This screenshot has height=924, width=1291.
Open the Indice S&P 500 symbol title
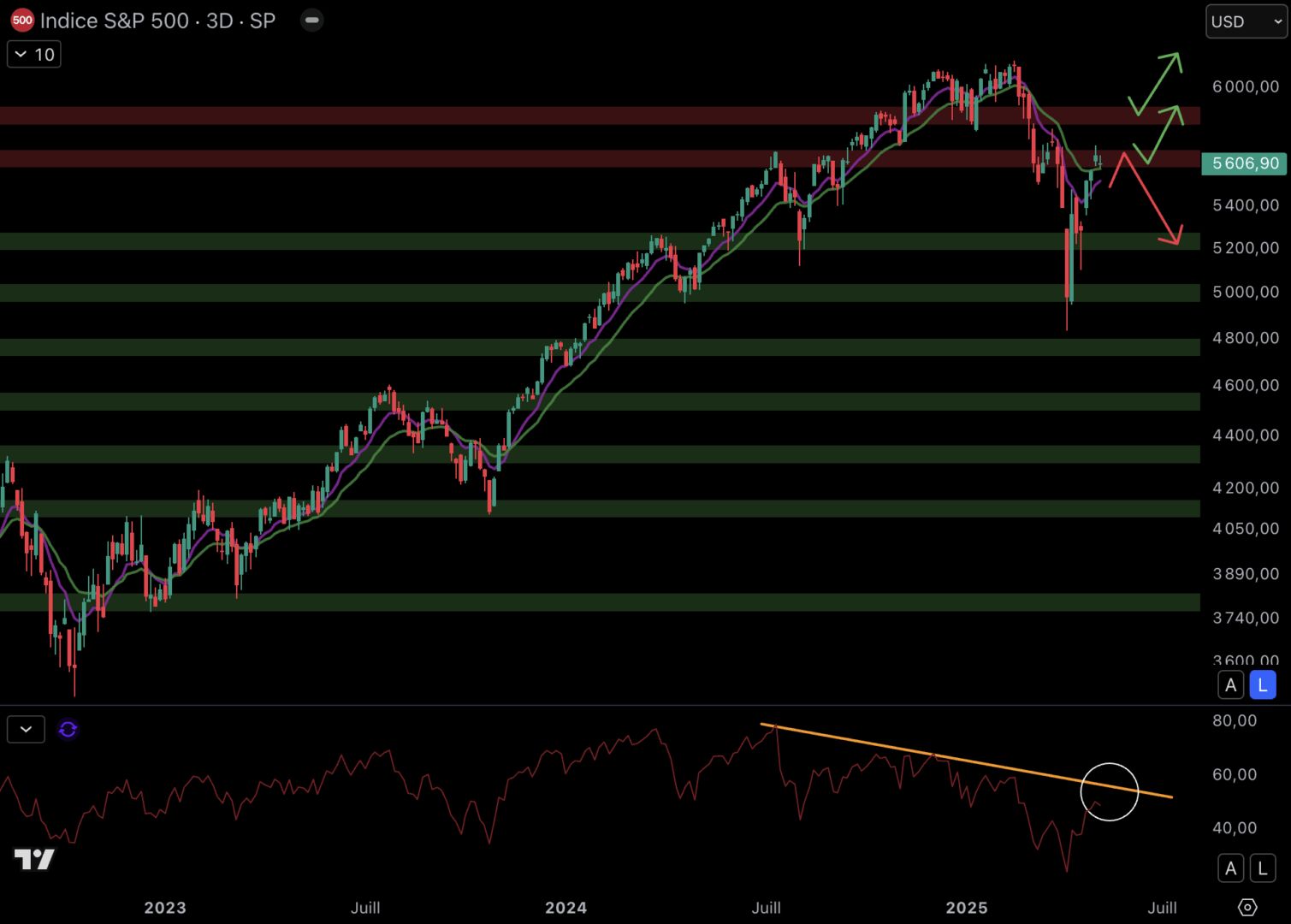coord(157,21)
